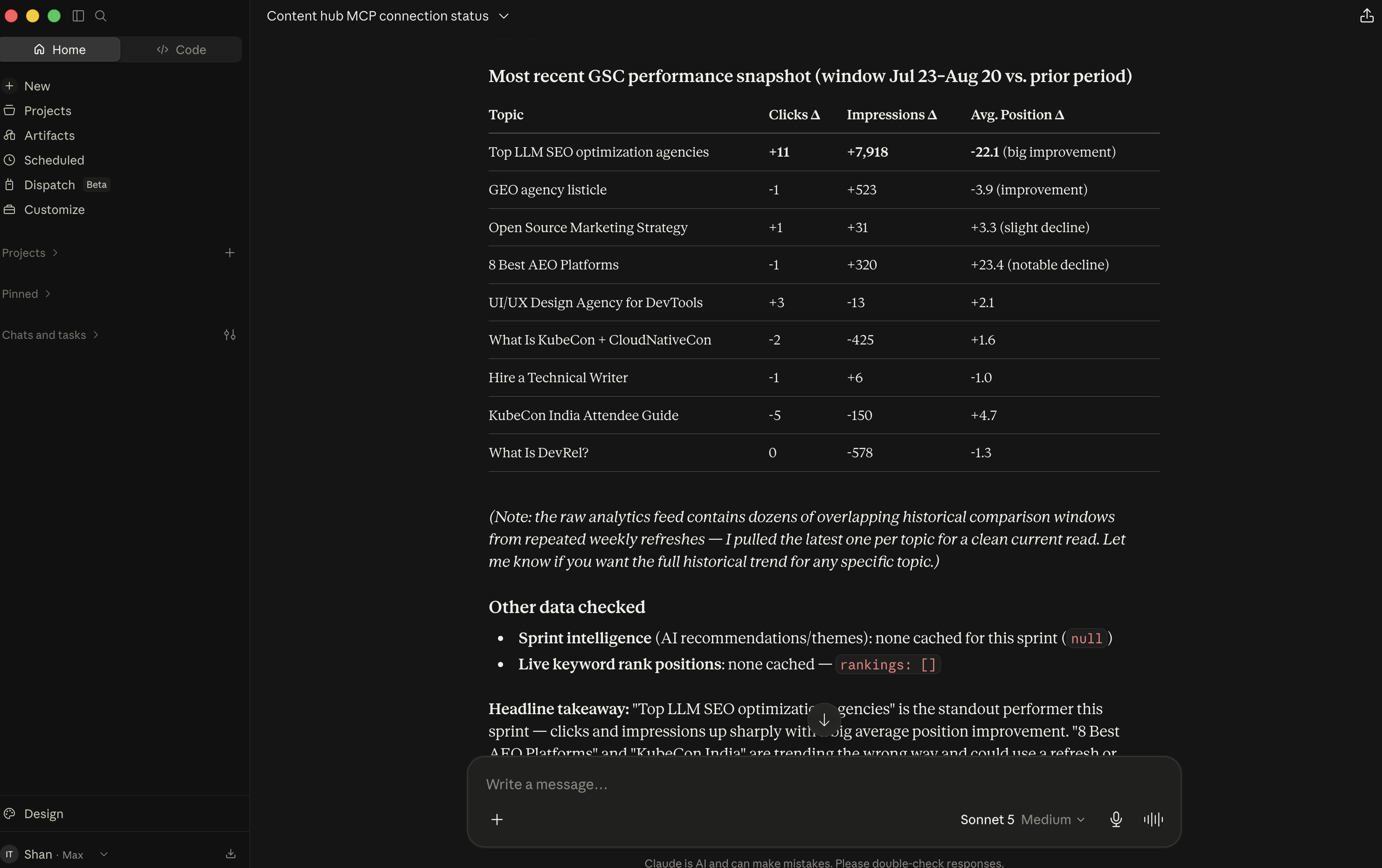
Task: Open search with the magnifier icon
Action: pyautogui.click(x=100, y=16)
